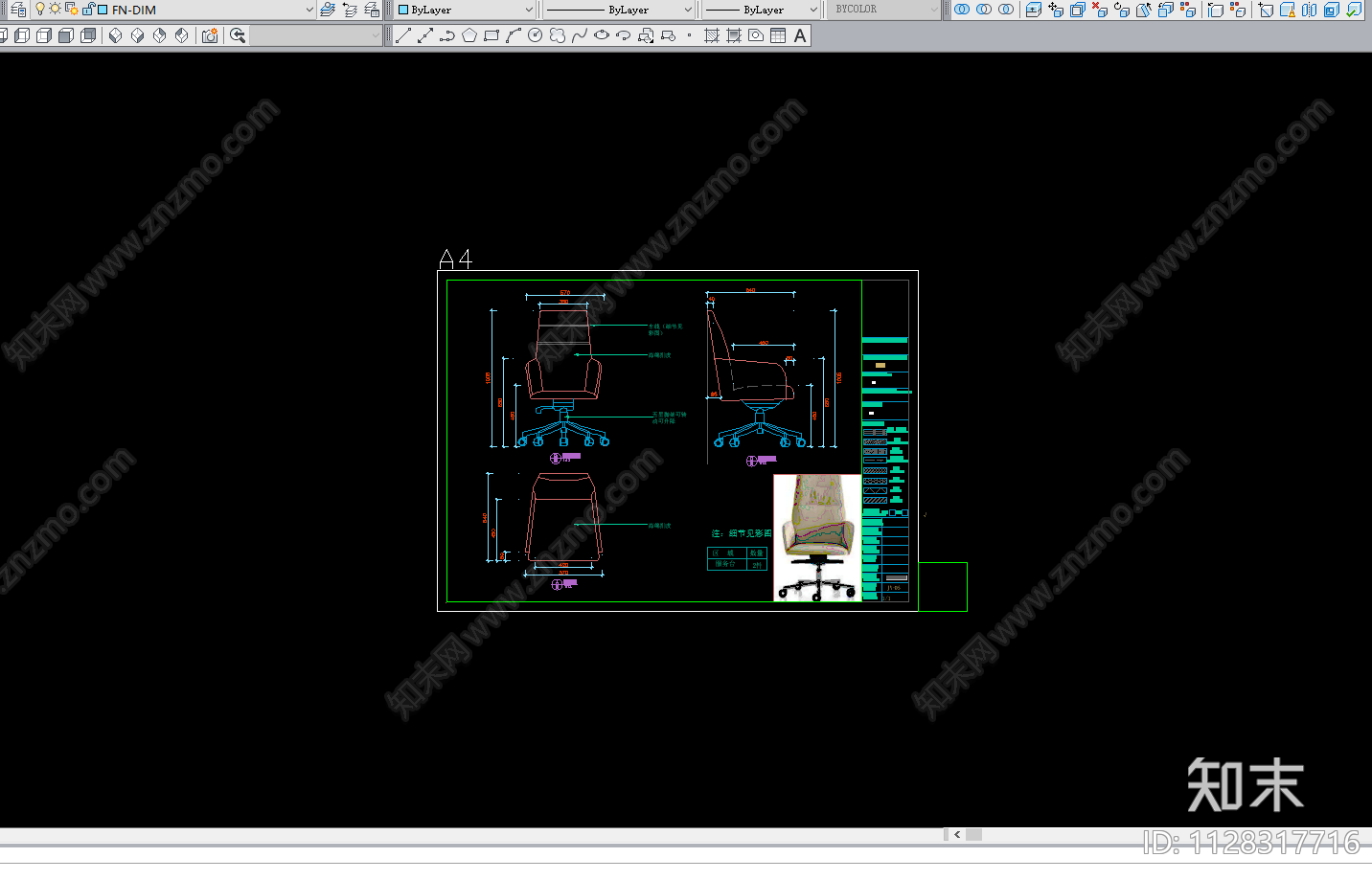Switch to Realistic visual style
Viewport: 1372px width, 880px height.
66,35
